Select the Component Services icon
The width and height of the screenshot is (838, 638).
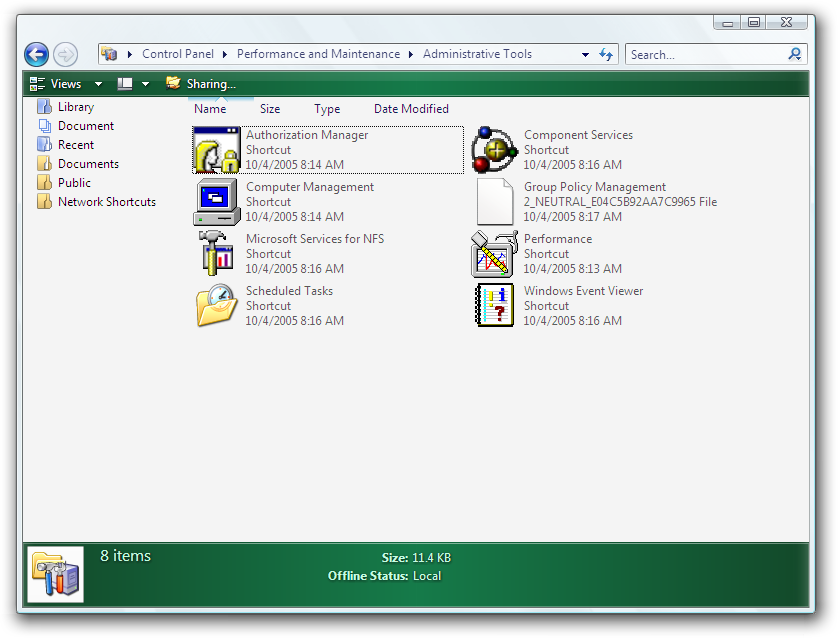coord(494,150)
